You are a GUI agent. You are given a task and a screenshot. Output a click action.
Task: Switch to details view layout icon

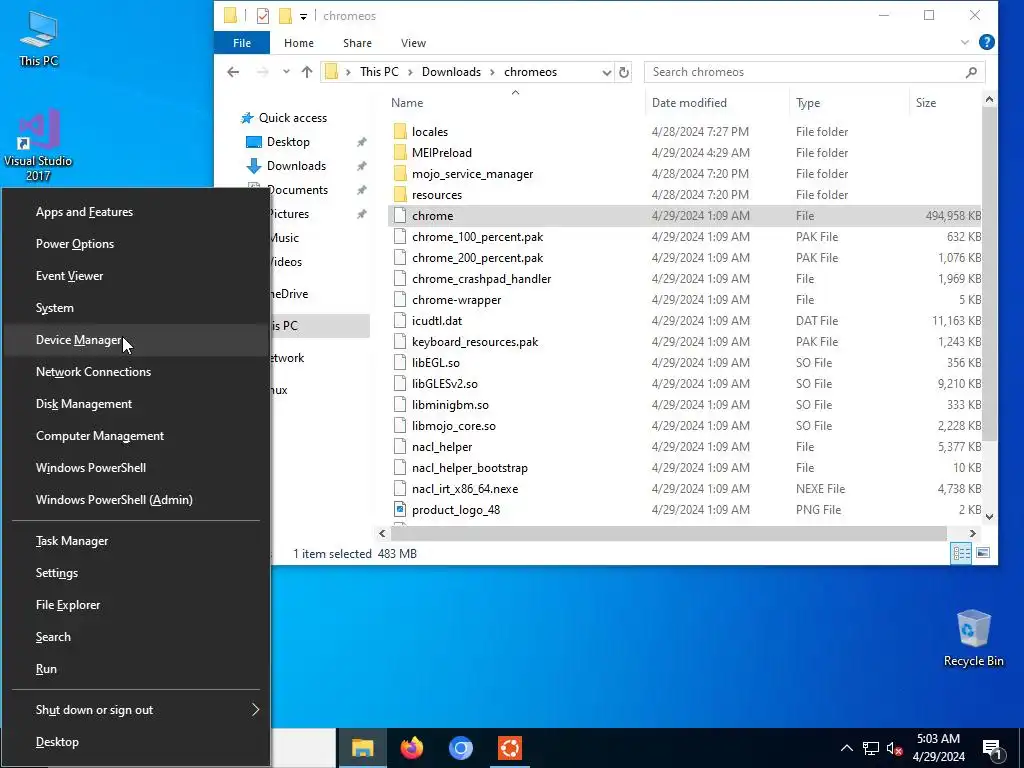(x=961, y=553)
